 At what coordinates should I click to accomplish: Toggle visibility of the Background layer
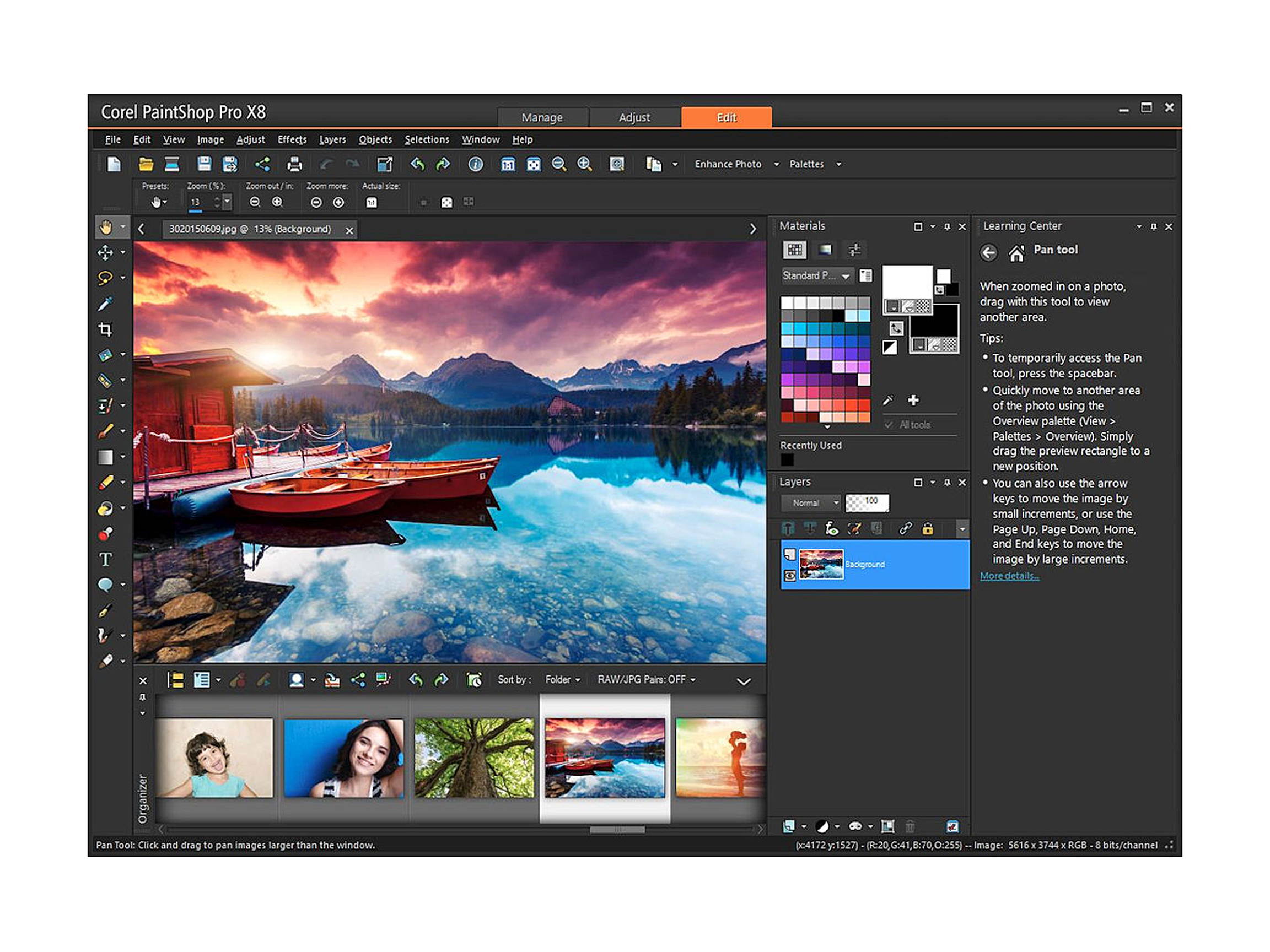[x=791, y=577]
